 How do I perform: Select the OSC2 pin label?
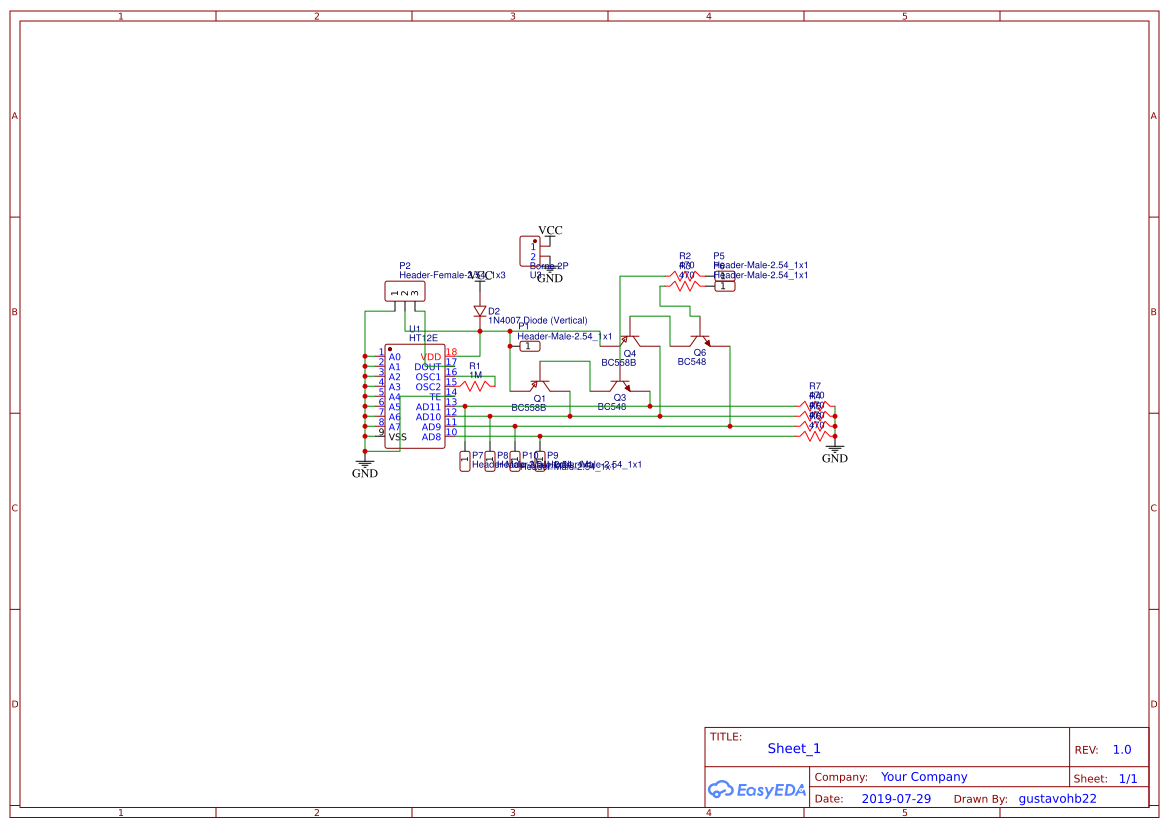click(428, 387)
